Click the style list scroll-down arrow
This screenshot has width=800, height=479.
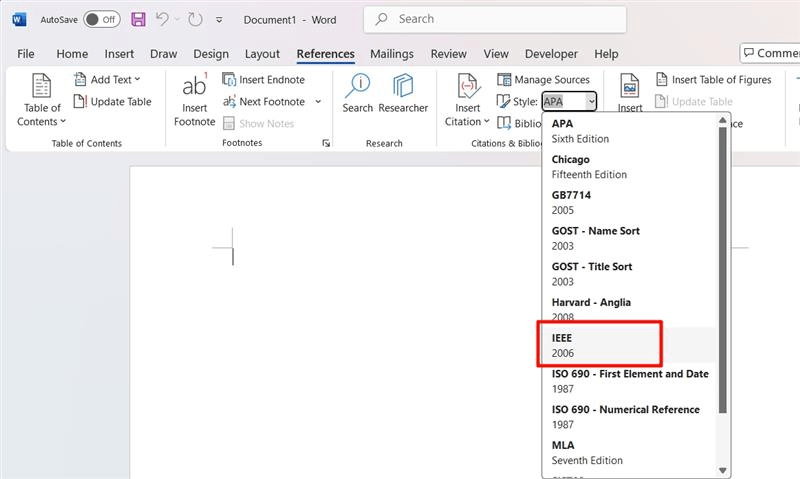[722, 470]
